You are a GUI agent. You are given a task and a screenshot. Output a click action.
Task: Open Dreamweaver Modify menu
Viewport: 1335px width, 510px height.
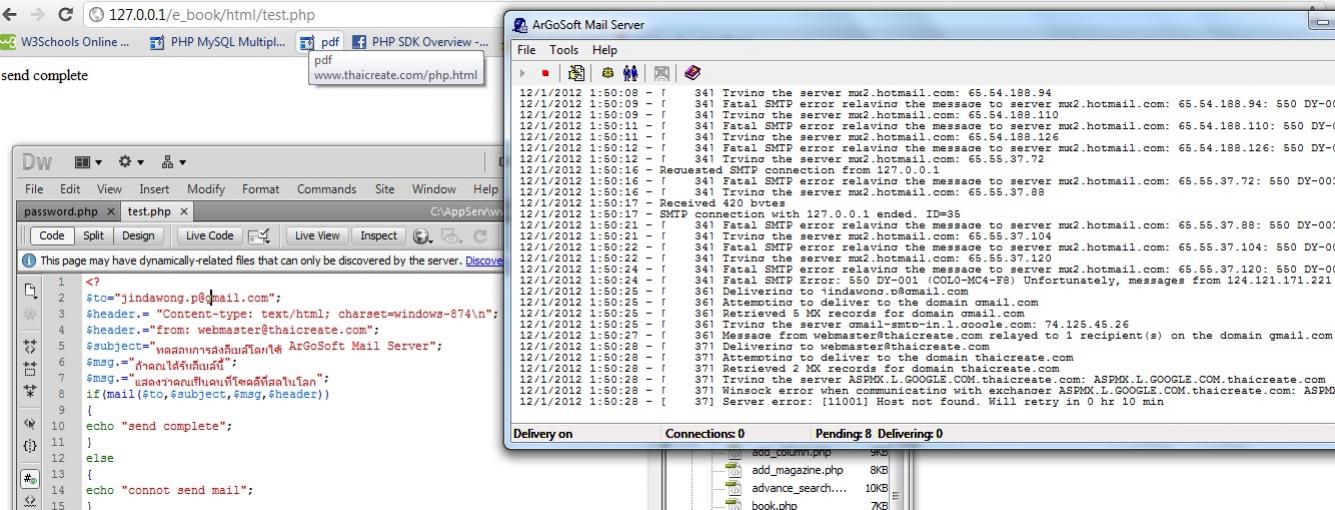pyautogui.click(x=206, y=189)
